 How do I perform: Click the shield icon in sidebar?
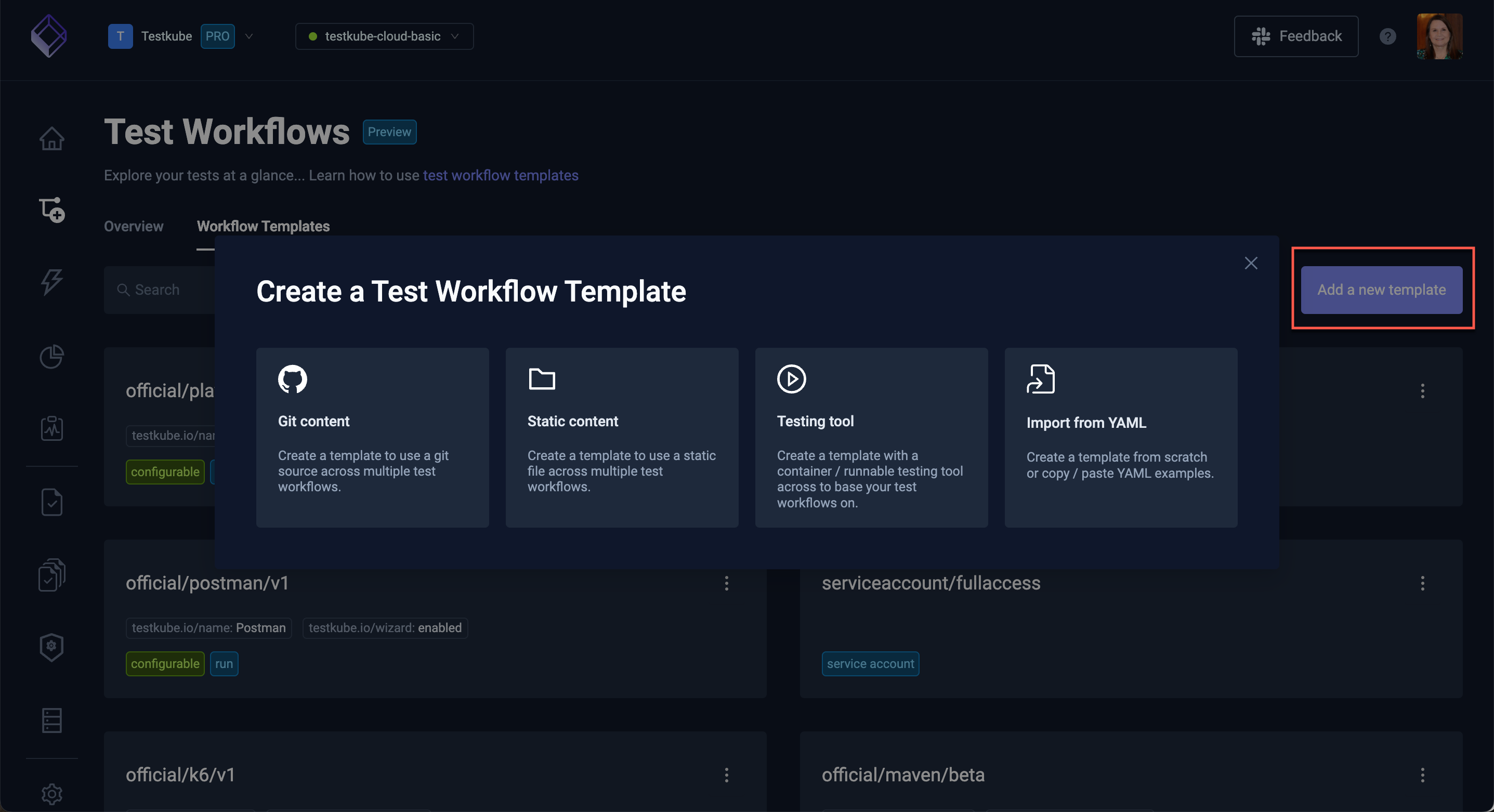pos(51,647)
